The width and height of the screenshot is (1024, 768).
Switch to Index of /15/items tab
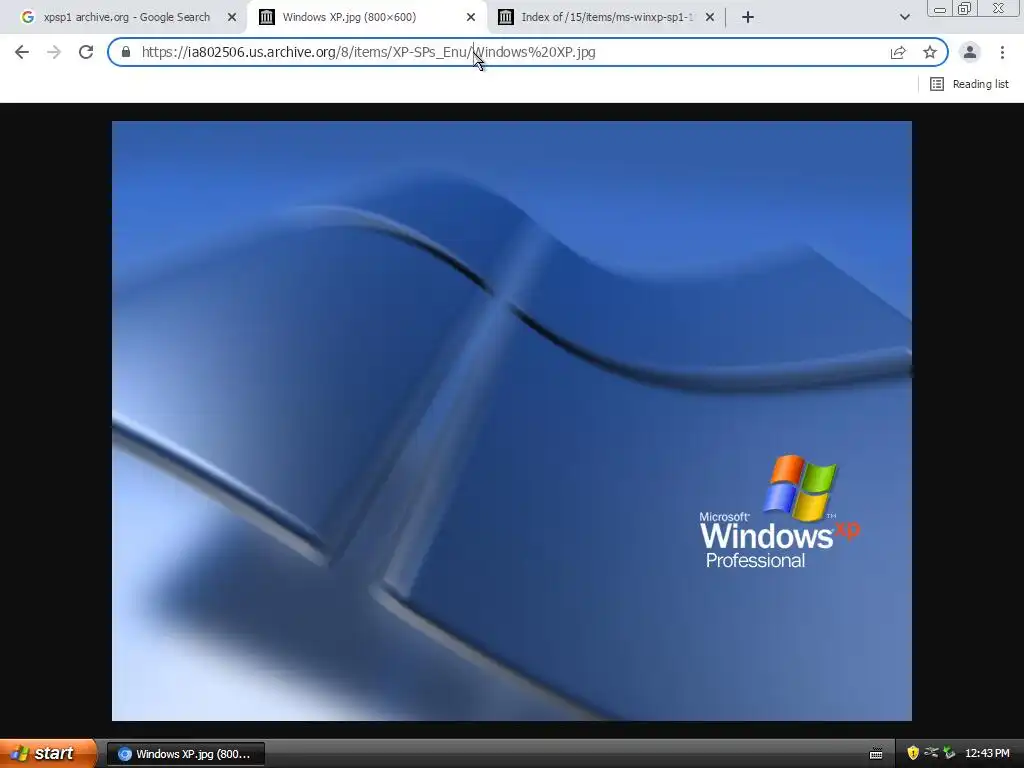tap(607, 17)
